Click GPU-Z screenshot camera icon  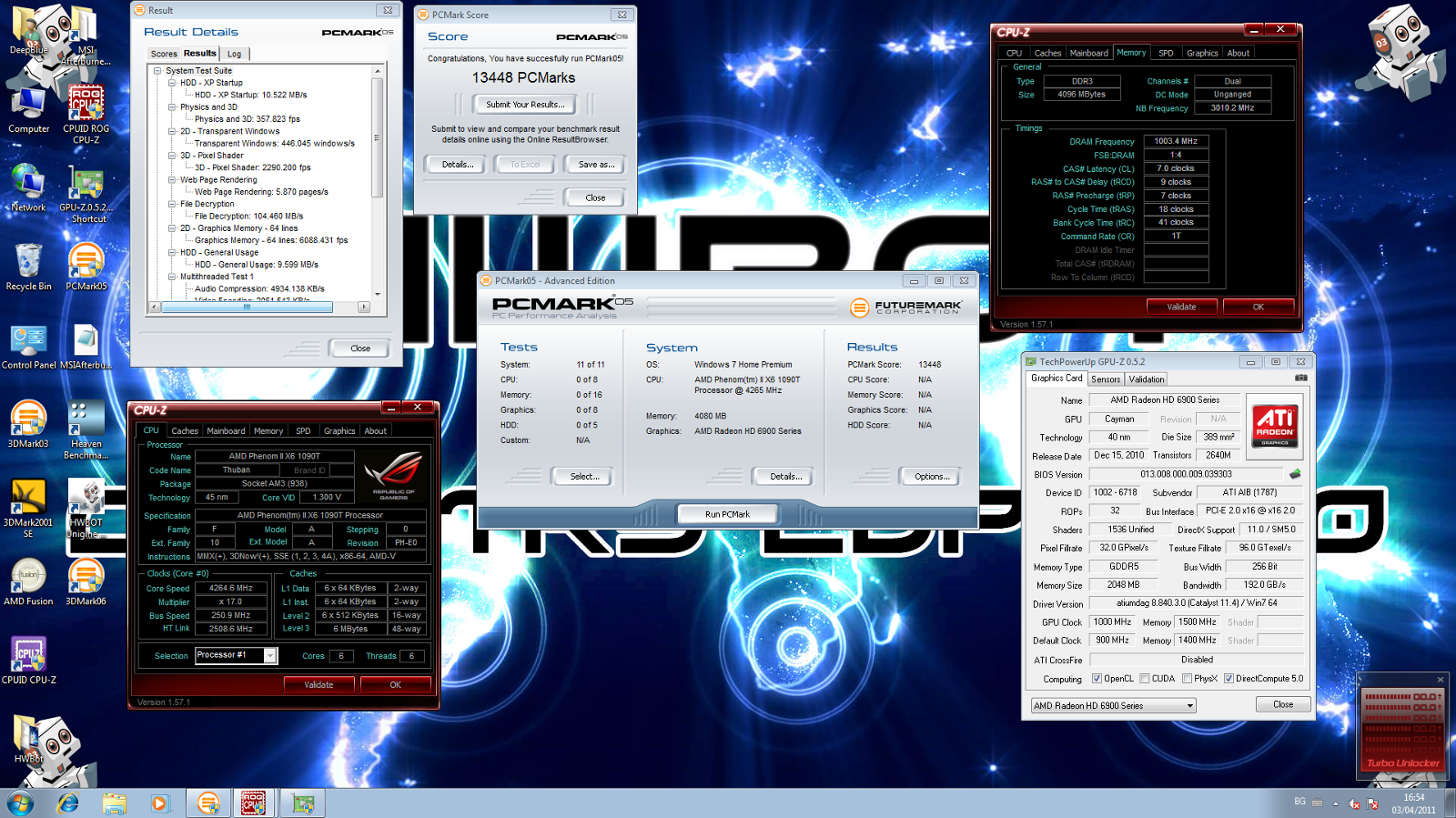[1301, 379]
